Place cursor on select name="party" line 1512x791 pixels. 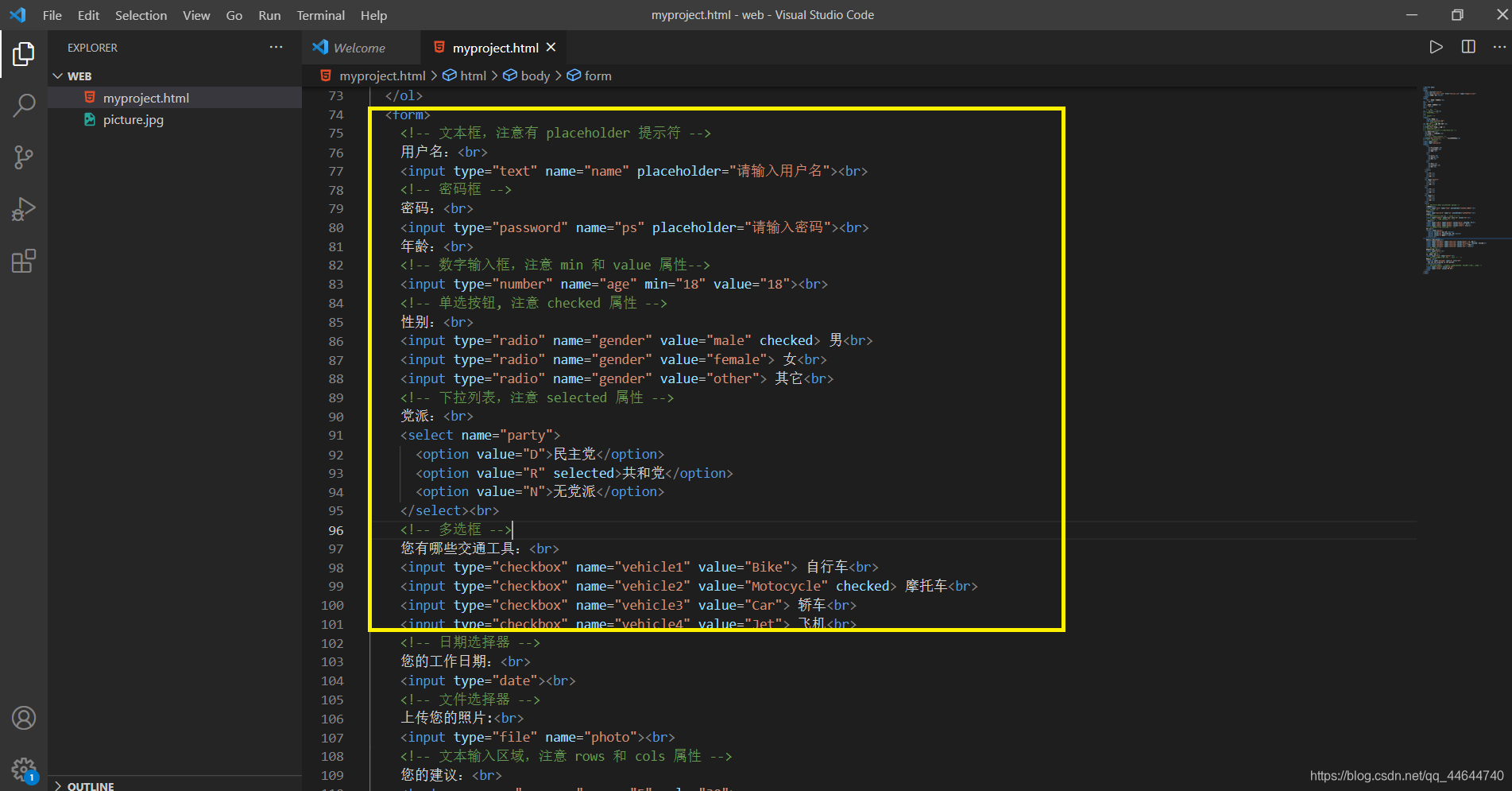pos(481,435)
